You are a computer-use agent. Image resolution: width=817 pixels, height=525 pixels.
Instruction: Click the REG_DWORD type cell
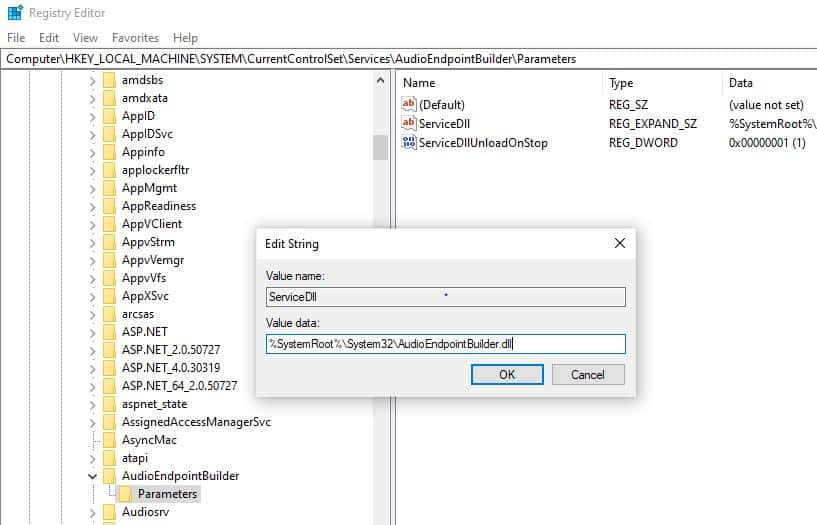[x=643, y=143]
